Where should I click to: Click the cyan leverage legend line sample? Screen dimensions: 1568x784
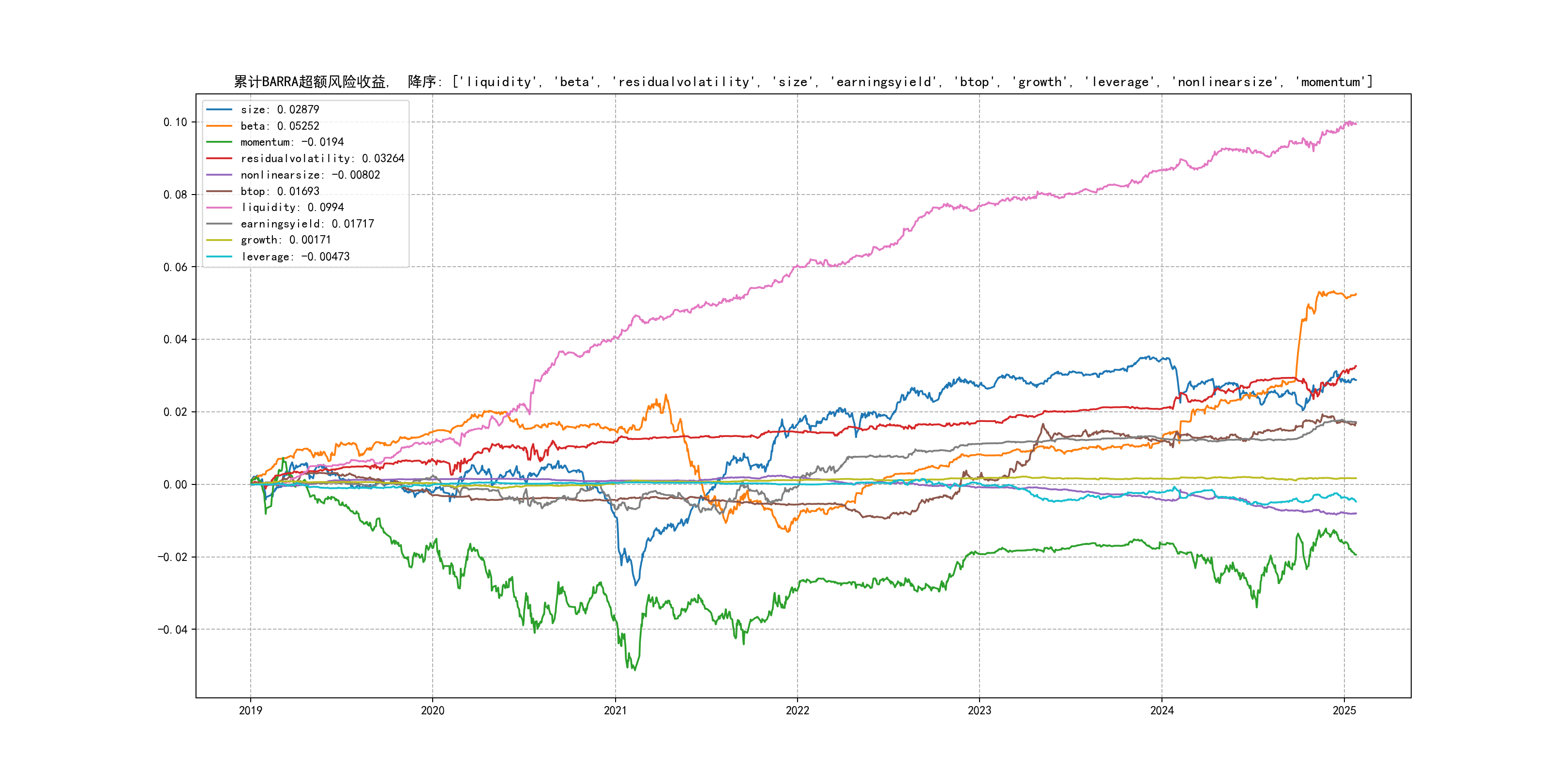coord(219,256)
